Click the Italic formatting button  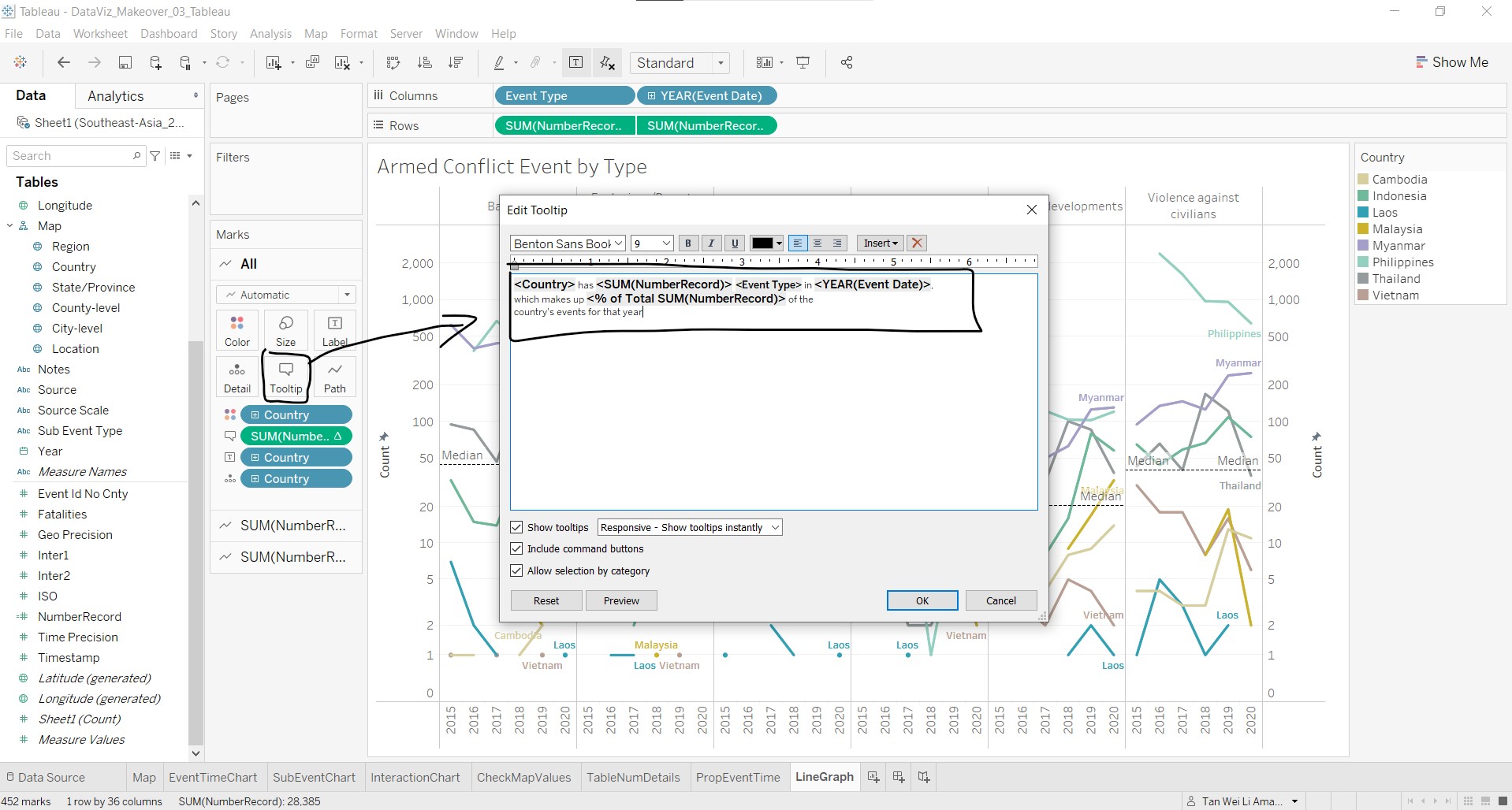(711, 243)
